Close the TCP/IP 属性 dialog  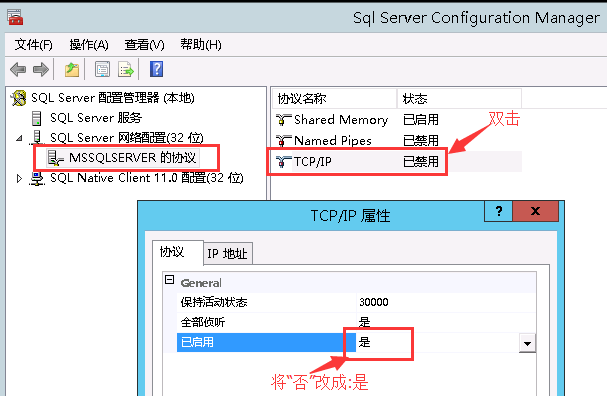[536, 211]
